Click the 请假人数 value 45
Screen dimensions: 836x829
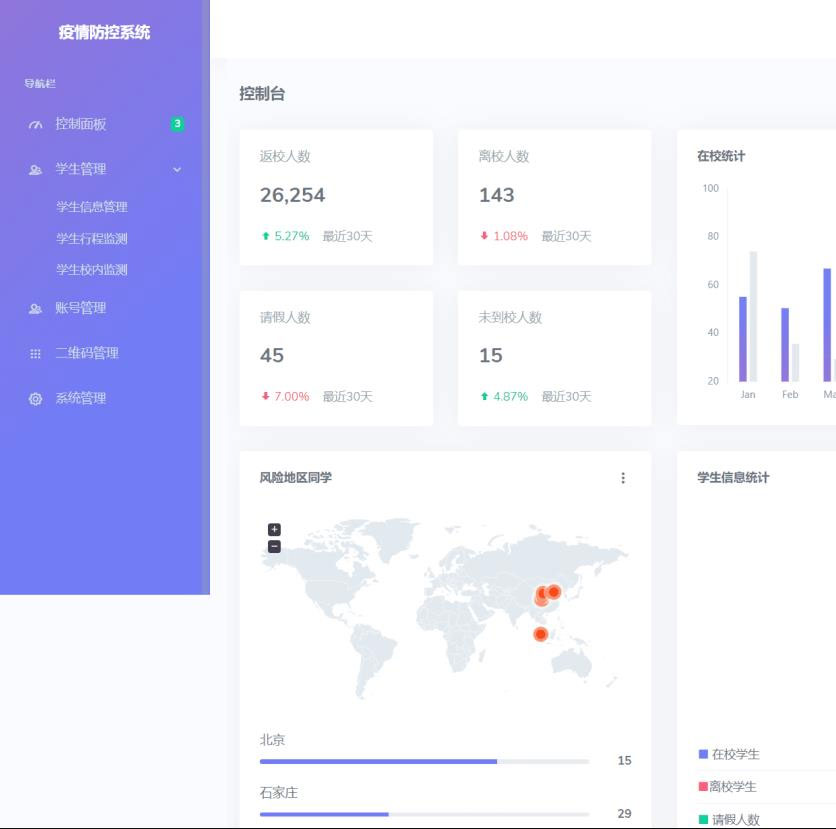(x=272, y=356)
